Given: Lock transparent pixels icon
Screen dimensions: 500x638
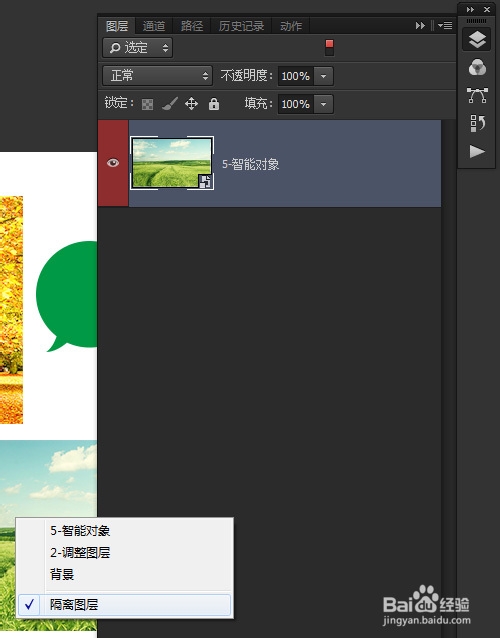Looking at the screenshot, I should [x=147, y=104].
